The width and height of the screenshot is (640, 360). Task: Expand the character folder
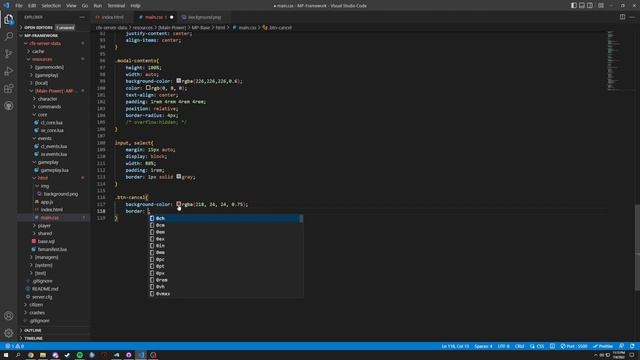[47, 99]
